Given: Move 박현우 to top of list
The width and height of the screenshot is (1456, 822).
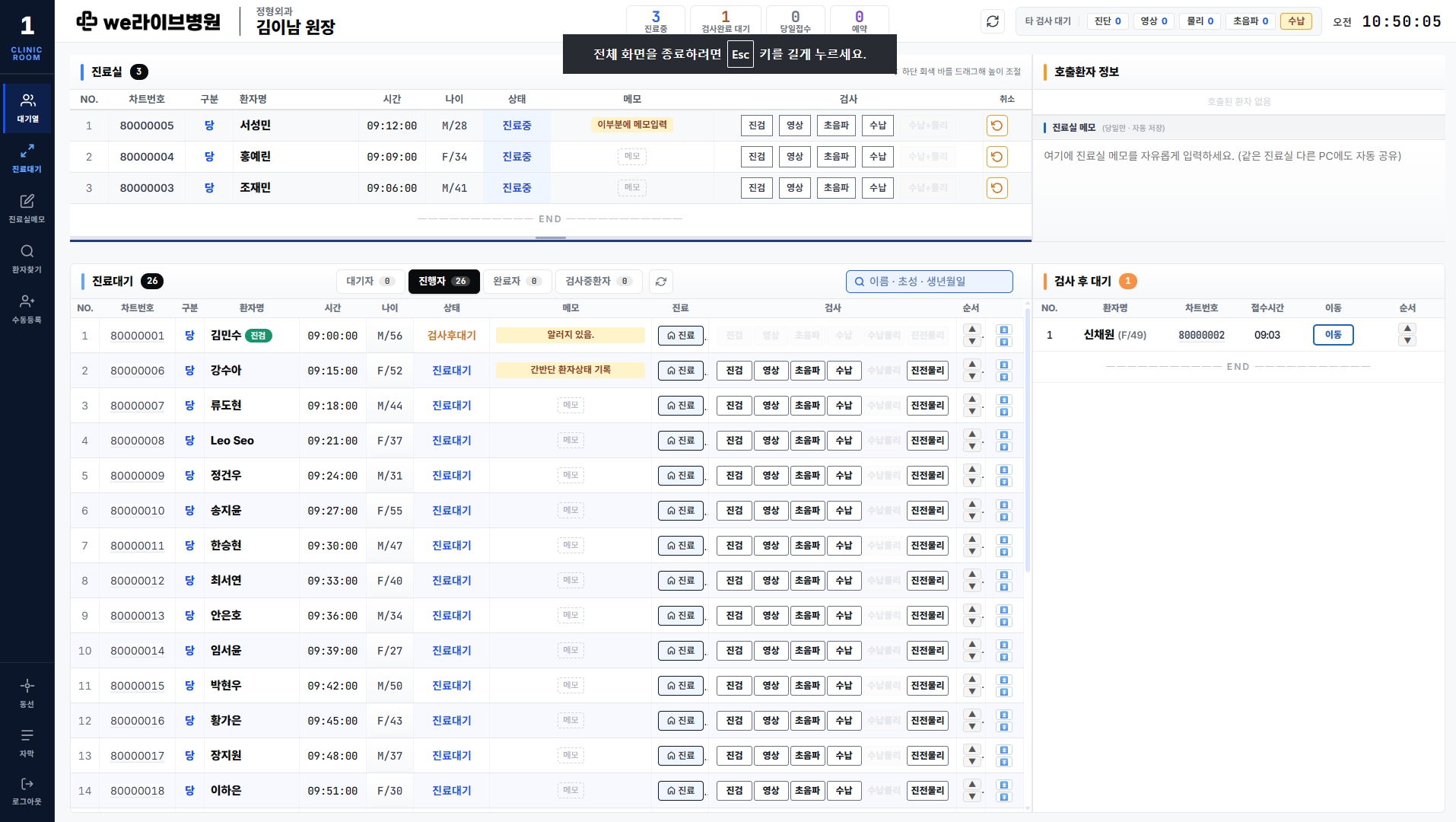Looking at the screenshot, I should pyautogui.click(x=1004, y=680).
